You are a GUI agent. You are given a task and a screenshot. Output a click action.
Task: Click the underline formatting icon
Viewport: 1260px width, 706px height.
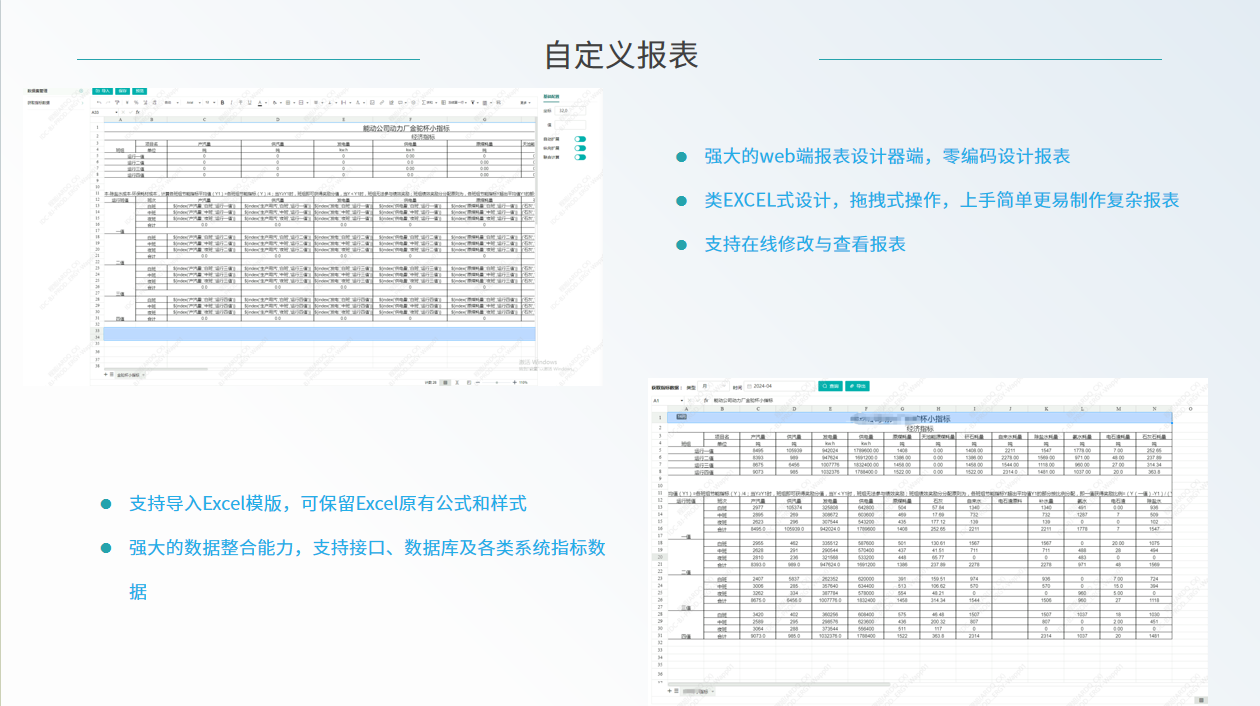(x=250, y=102)
